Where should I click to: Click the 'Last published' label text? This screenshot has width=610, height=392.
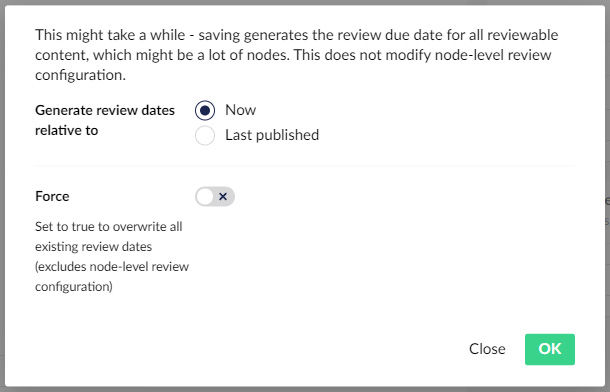pos(272,135)
